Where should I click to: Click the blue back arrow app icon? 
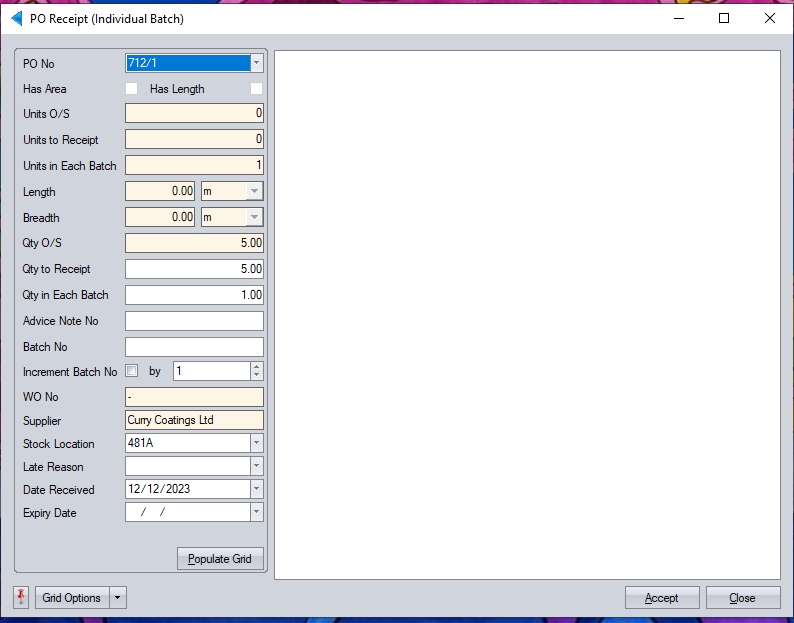tap(16, 19)
